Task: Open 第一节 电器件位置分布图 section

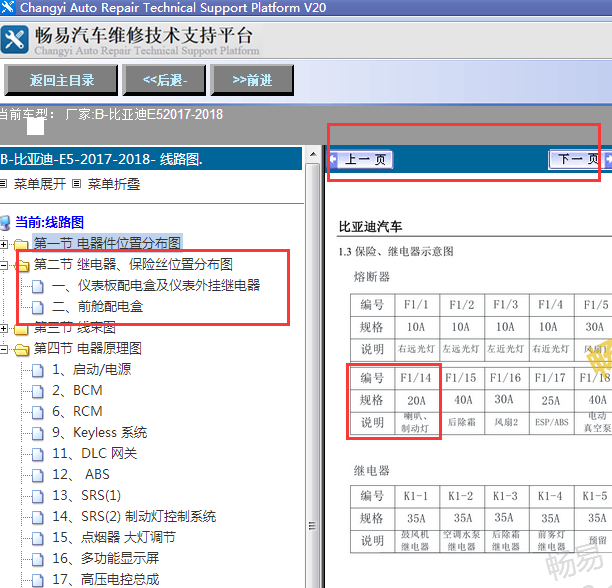Action: point(107,243)
